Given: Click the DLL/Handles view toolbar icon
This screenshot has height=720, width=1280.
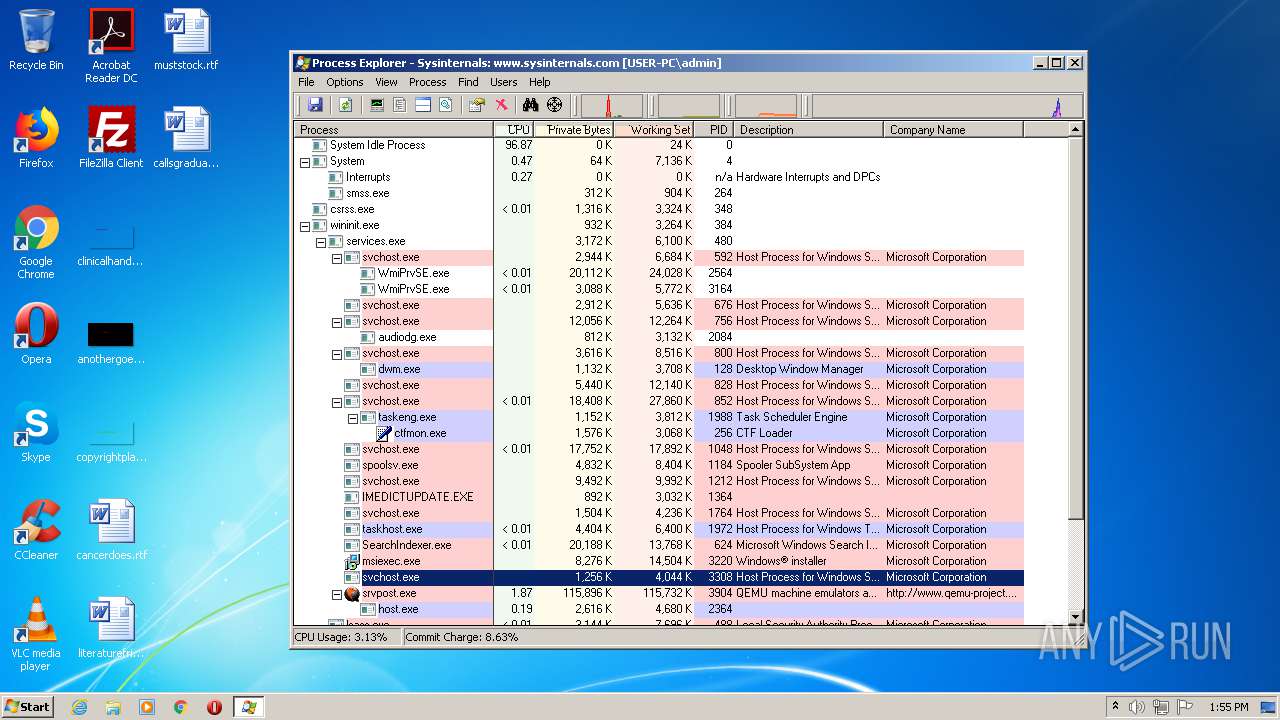Looking at the screenshot, I should [x=446, y=105].
